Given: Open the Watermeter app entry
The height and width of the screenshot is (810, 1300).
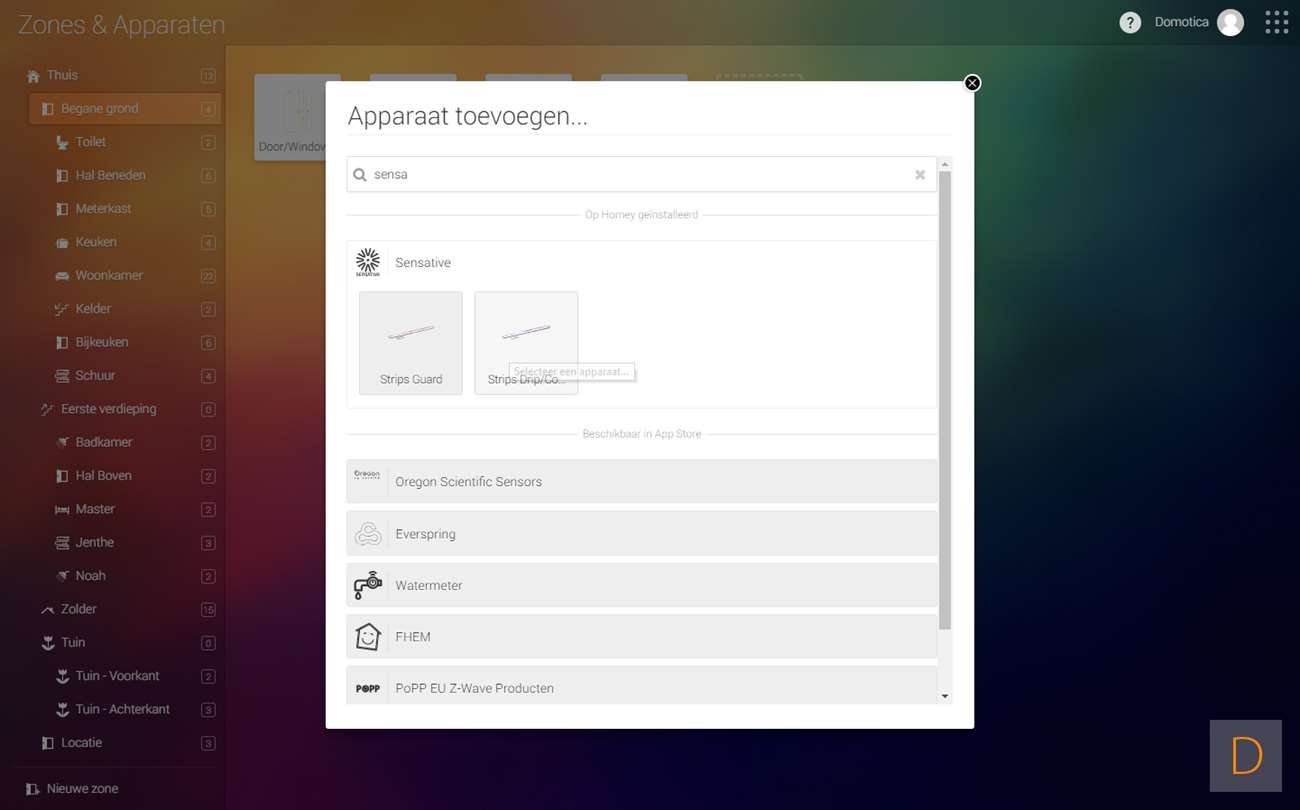Looking at the screenshot, I should click(642, 585).
